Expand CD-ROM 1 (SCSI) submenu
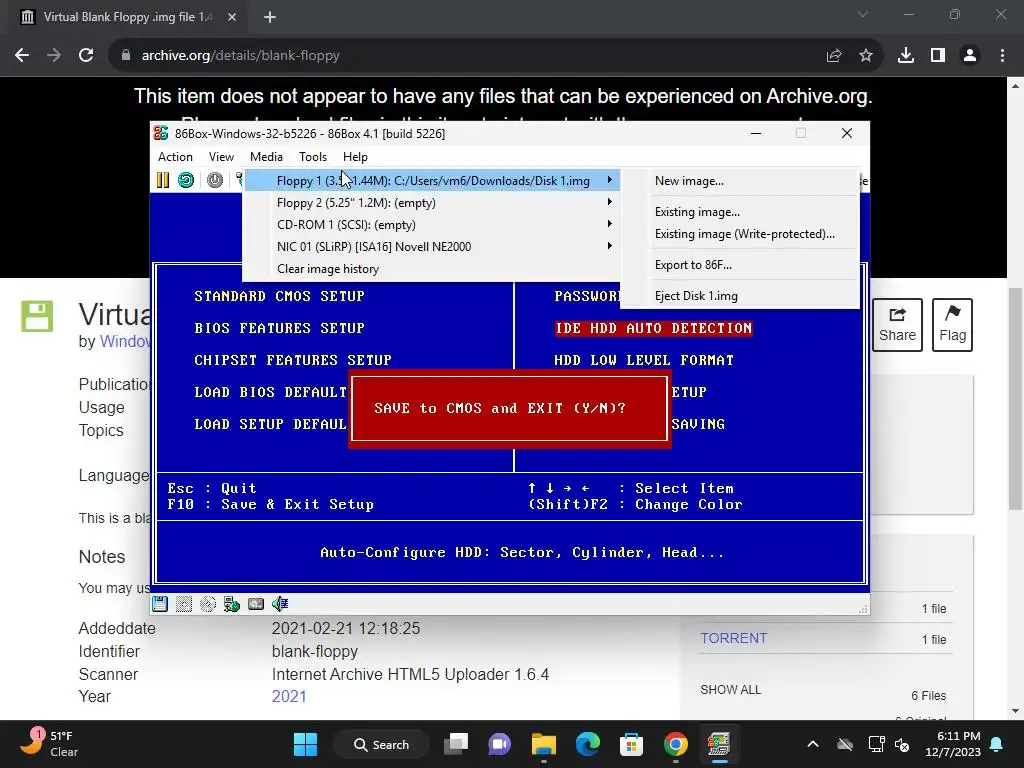The height and width of the screenshot is (768, 1024). [431, 225]
